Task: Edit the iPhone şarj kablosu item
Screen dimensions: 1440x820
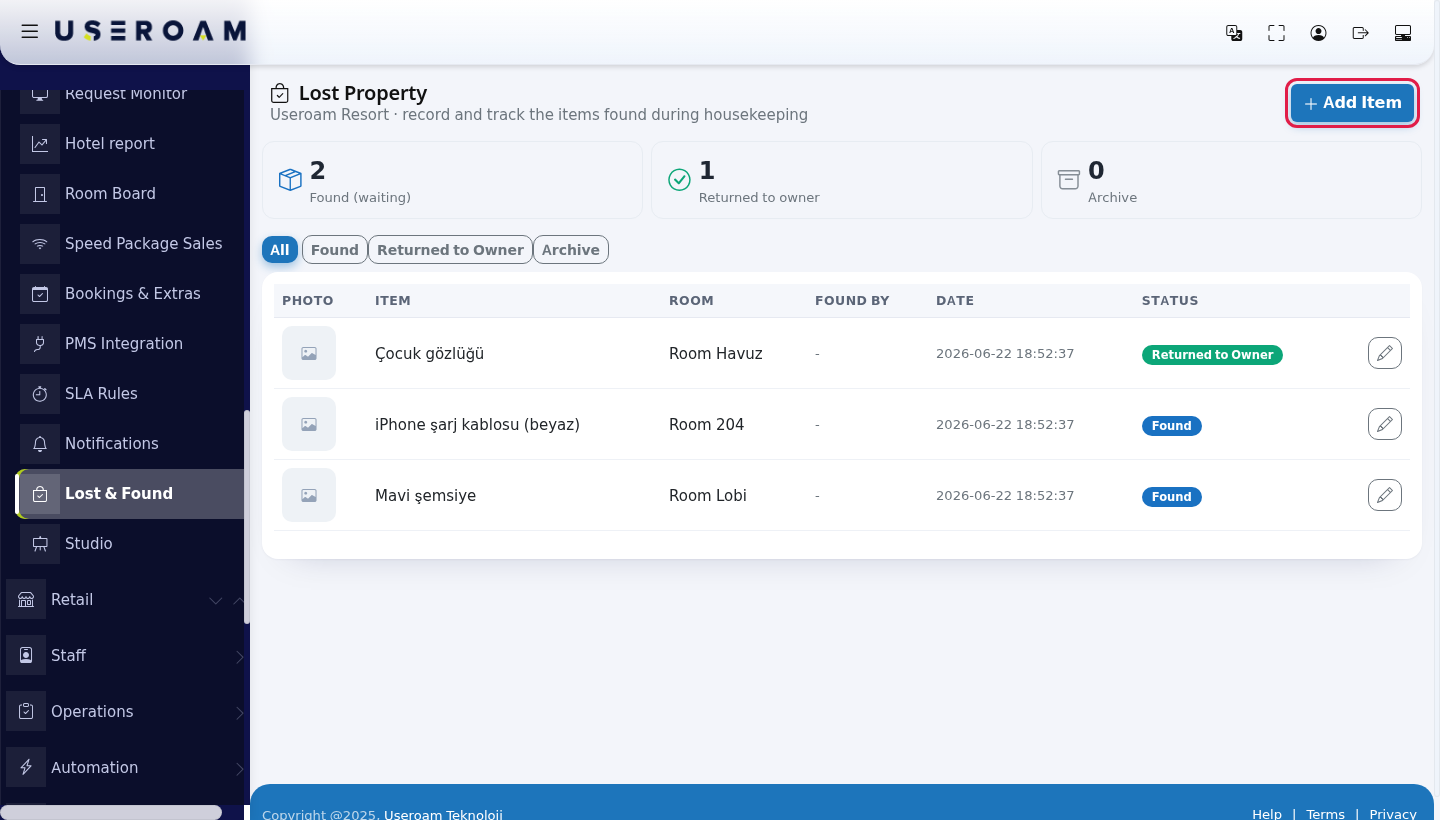Action: (1385, 424)
